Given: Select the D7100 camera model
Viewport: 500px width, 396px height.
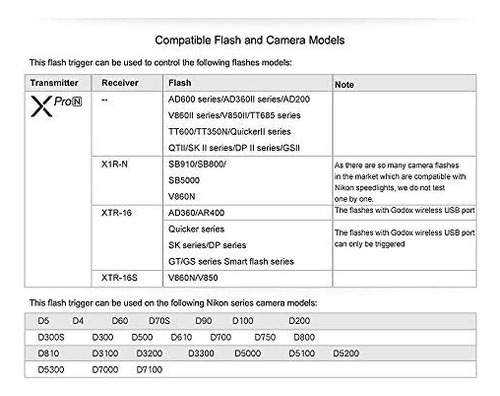Looking at the screenshot, I should click(149, 369).
